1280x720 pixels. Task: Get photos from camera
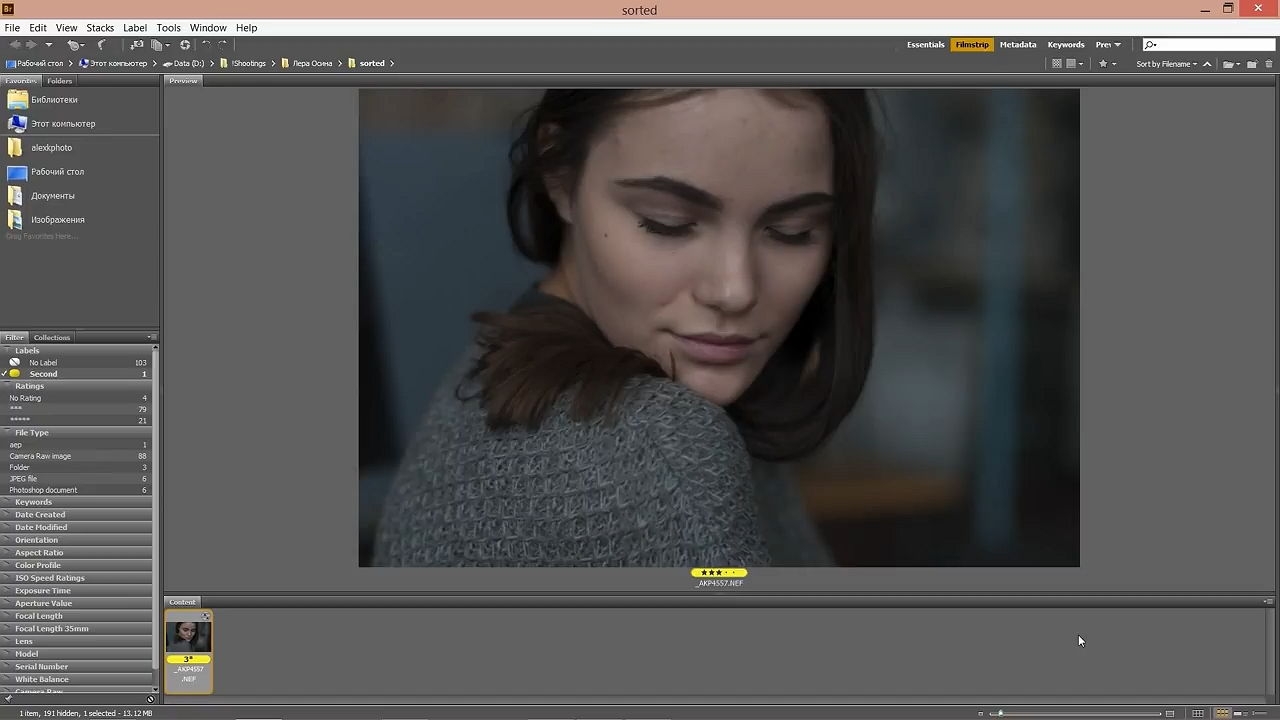tap(137, 45)
